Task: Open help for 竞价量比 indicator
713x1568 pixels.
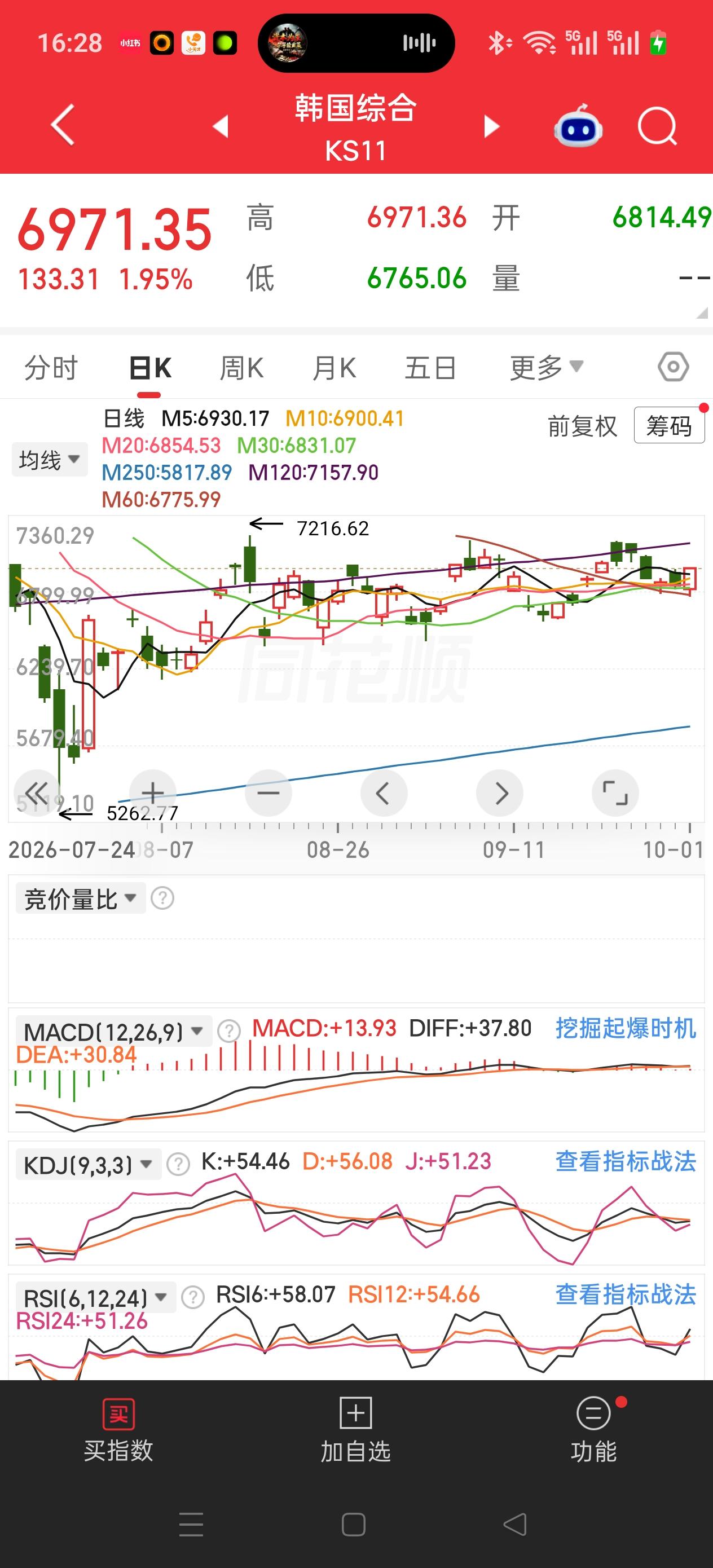Action: (x=162, y=898)
